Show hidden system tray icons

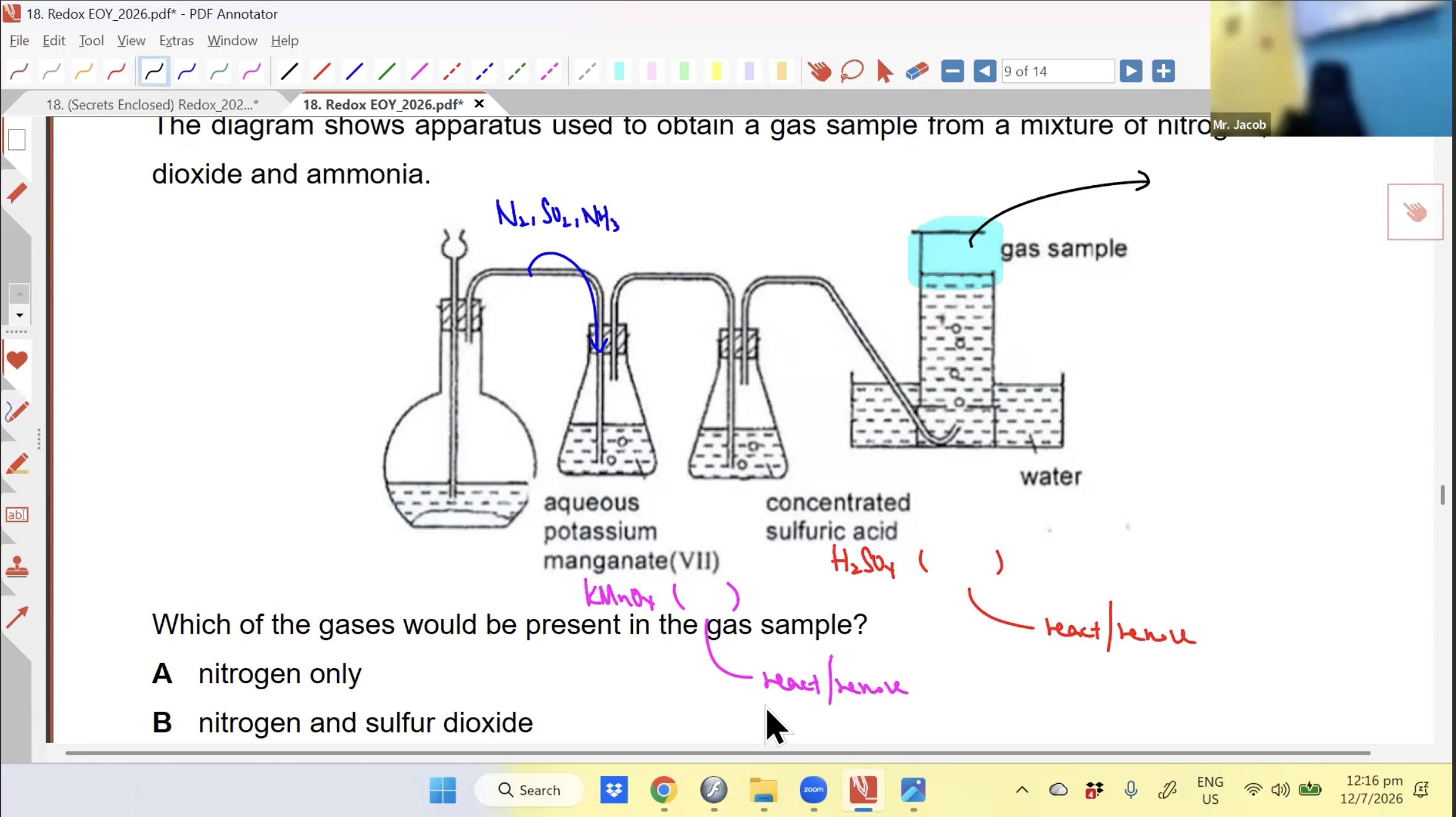[x=1022, y=790]
